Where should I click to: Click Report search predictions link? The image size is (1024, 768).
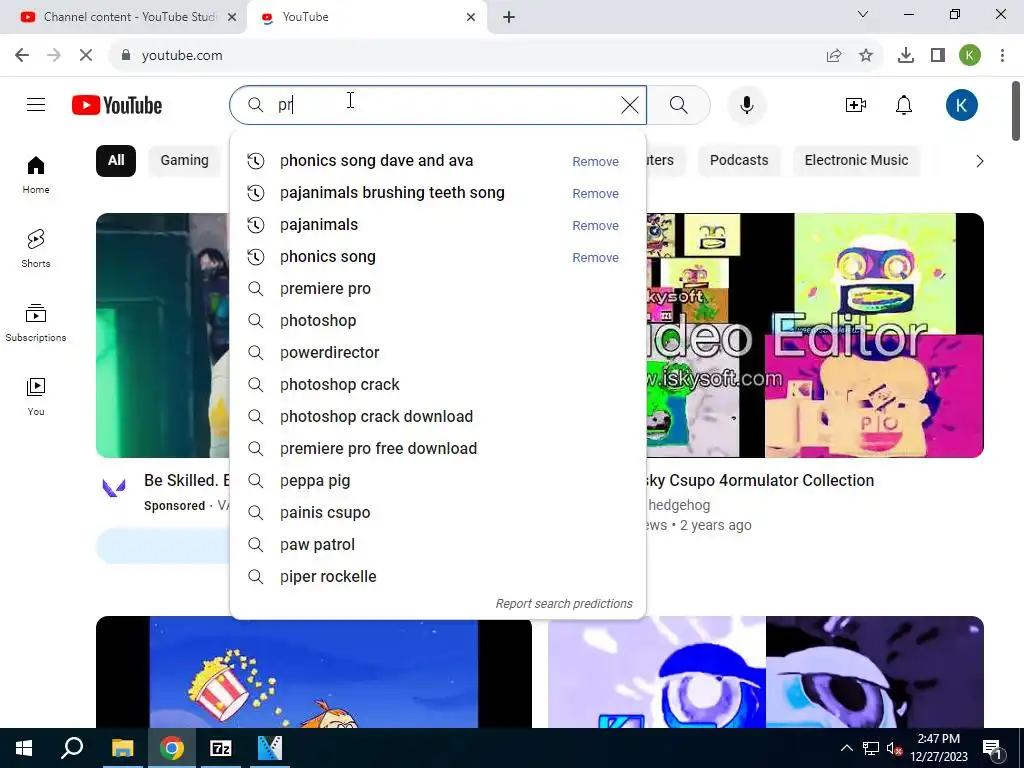[x=564, y=603]
